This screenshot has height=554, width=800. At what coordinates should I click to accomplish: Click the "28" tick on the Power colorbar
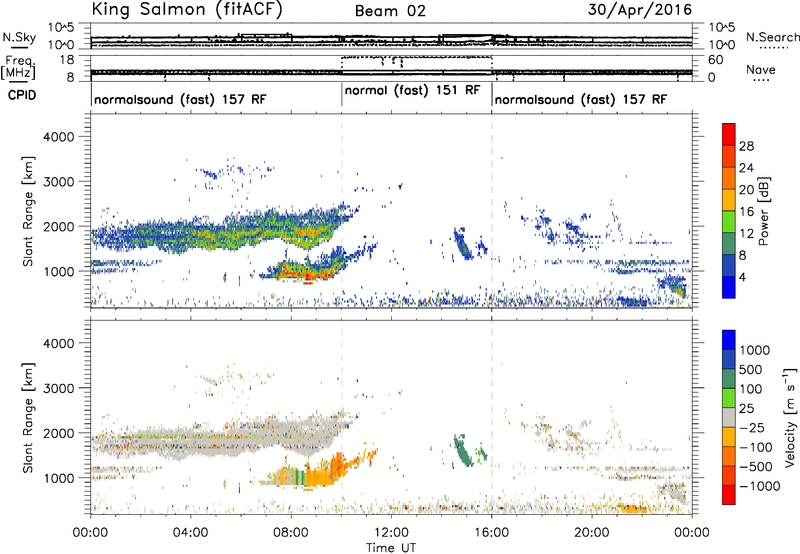click(x=746, y=146)
